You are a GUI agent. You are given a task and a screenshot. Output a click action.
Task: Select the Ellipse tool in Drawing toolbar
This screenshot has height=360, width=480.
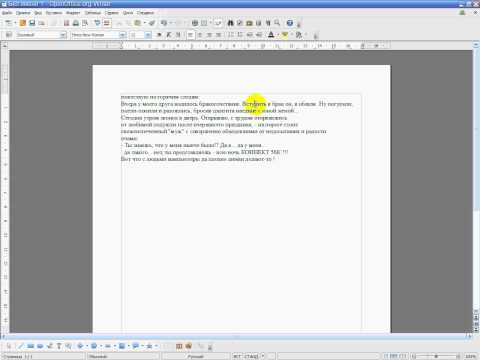point(40,346)
